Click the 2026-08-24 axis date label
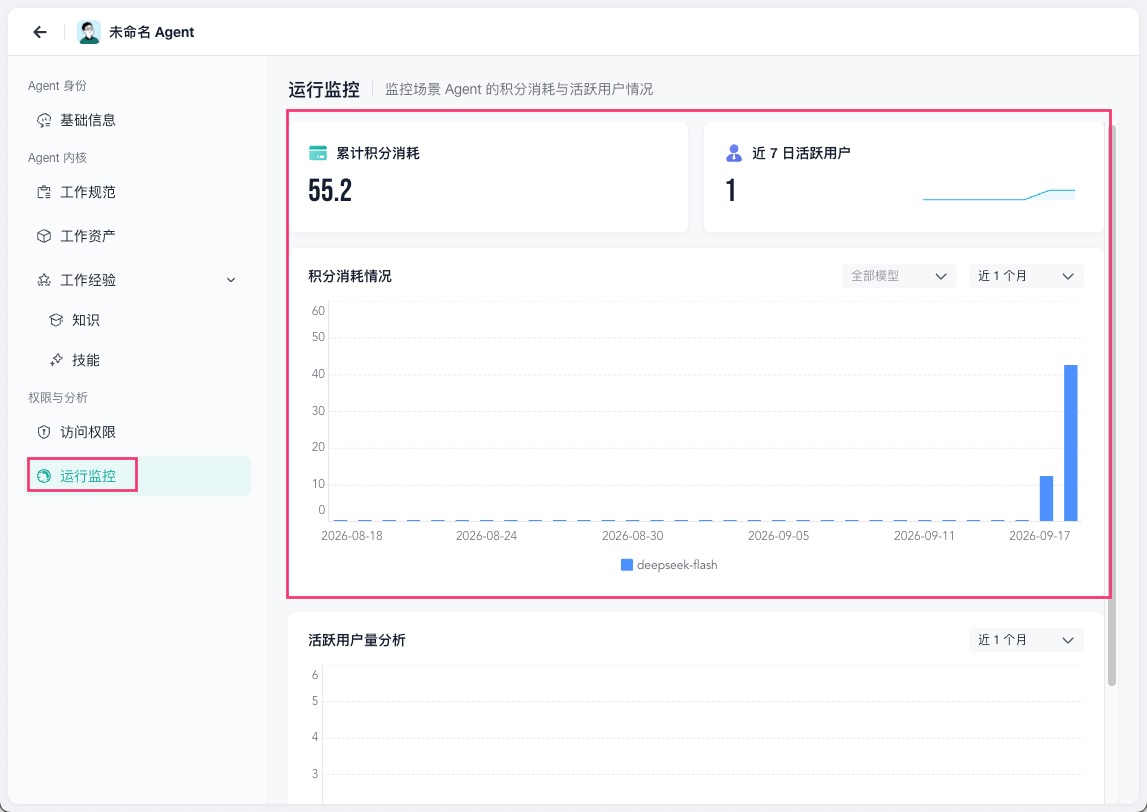The width and height of the screenshot is (1147, 812). click(486, 536)
